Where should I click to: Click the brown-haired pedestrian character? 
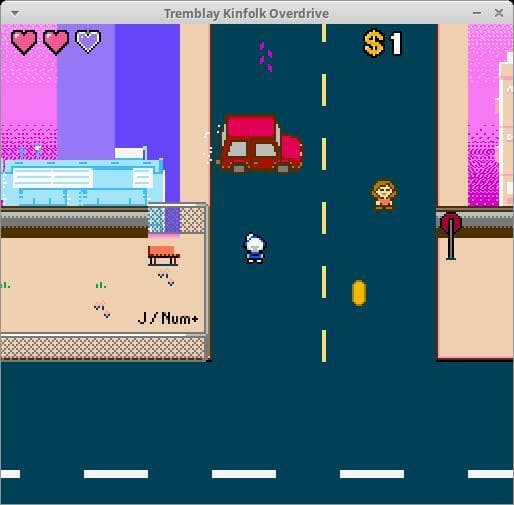click(384, 195)
